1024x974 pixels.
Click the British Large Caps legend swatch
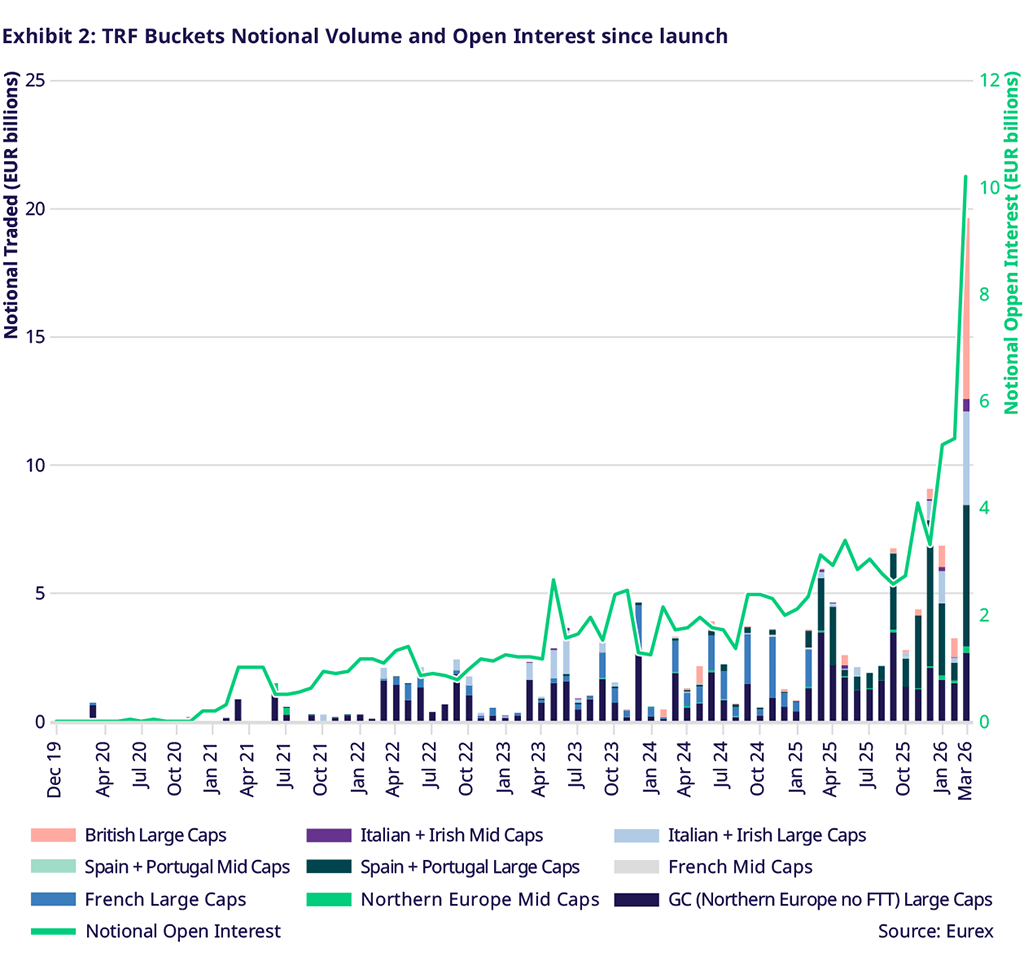click(x=52, y=835)
